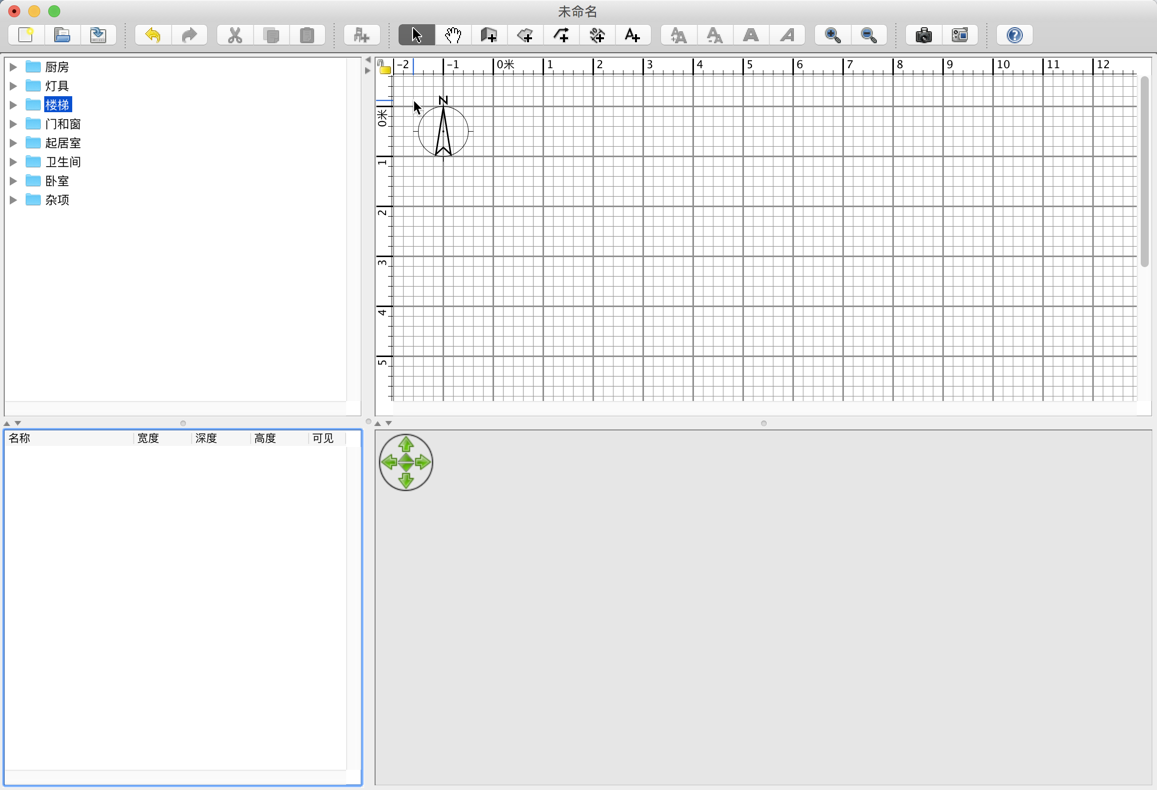Select the pan hand tool
This screenshot has height=790, width=1157.
click(x=453, y=35)
